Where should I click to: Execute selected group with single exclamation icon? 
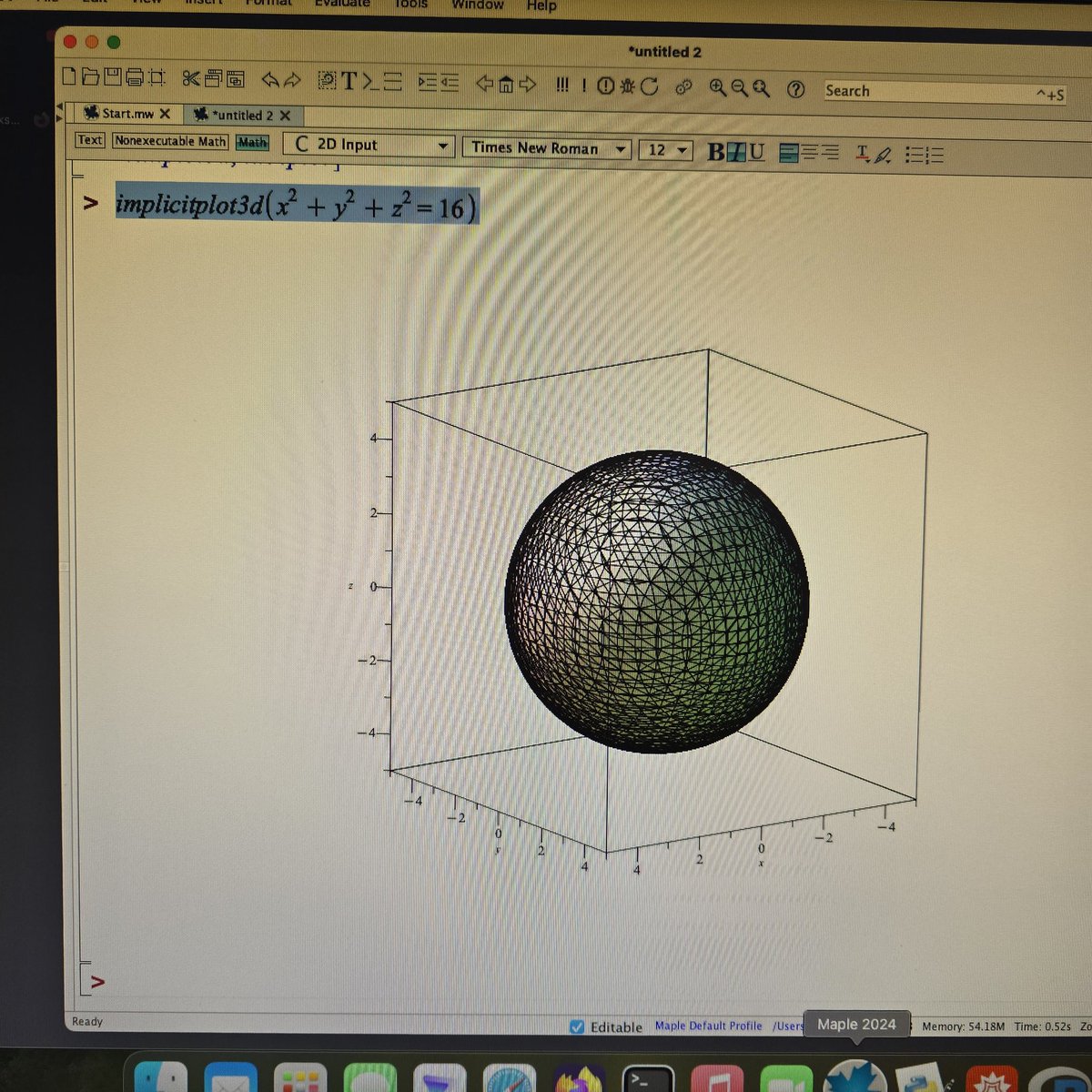point(584,86)
